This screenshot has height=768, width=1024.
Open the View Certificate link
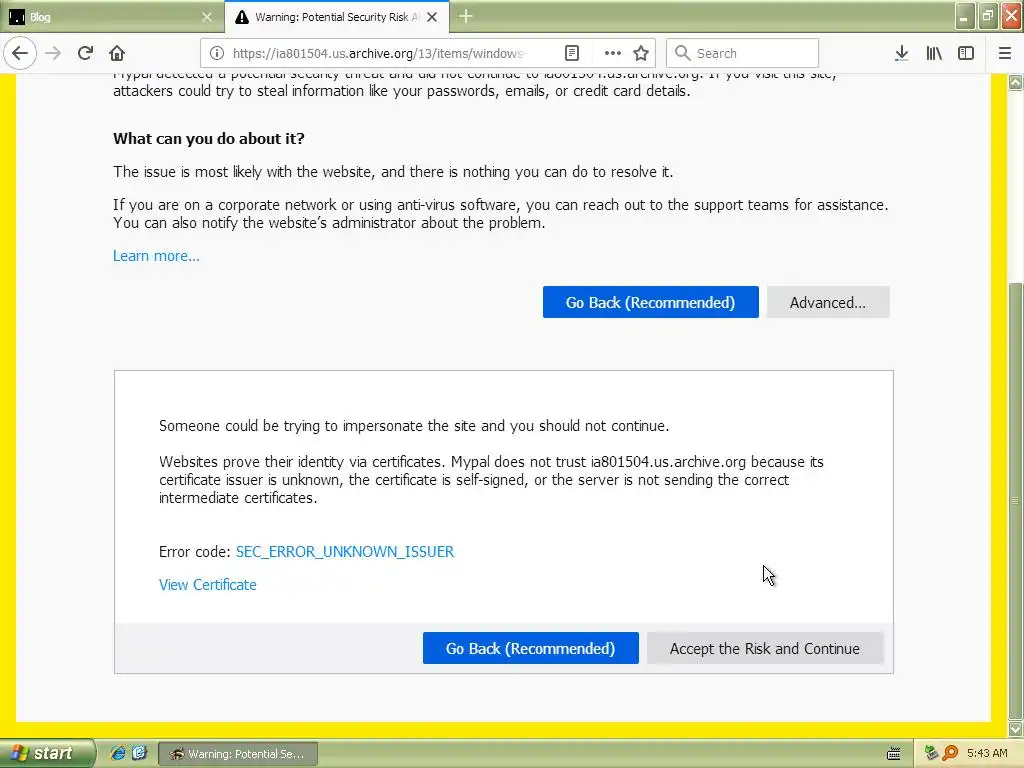208,585
